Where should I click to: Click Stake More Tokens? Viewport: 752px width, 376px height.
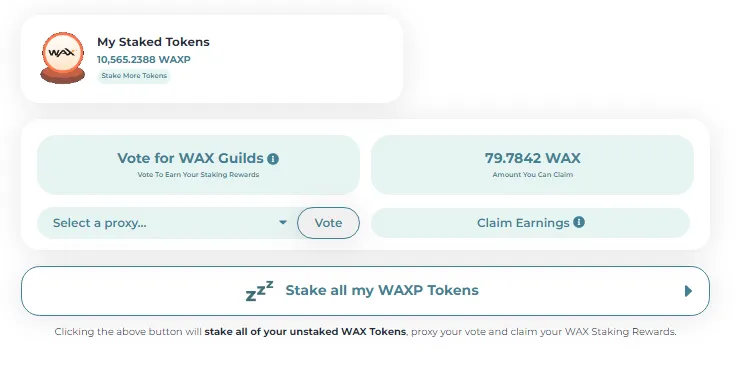134,76
